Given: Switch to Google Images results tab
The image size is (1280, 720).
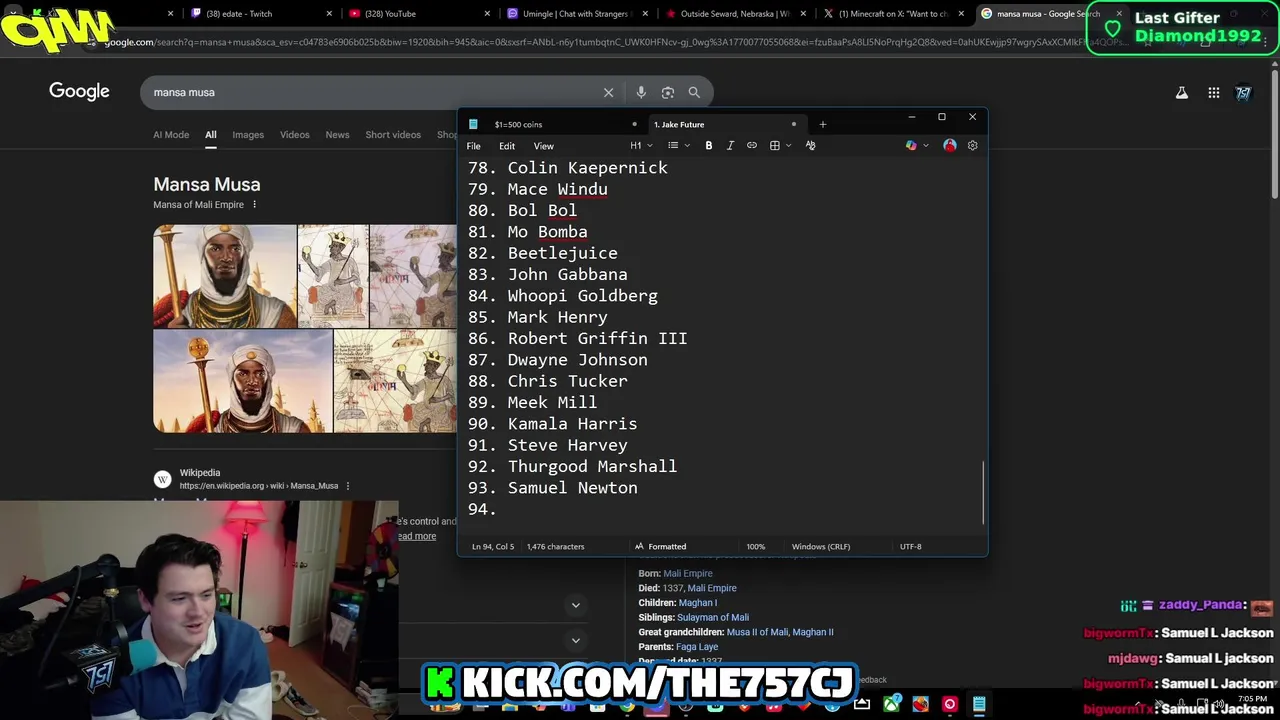Looking at the screenshot, I should (x=248, y=135).
